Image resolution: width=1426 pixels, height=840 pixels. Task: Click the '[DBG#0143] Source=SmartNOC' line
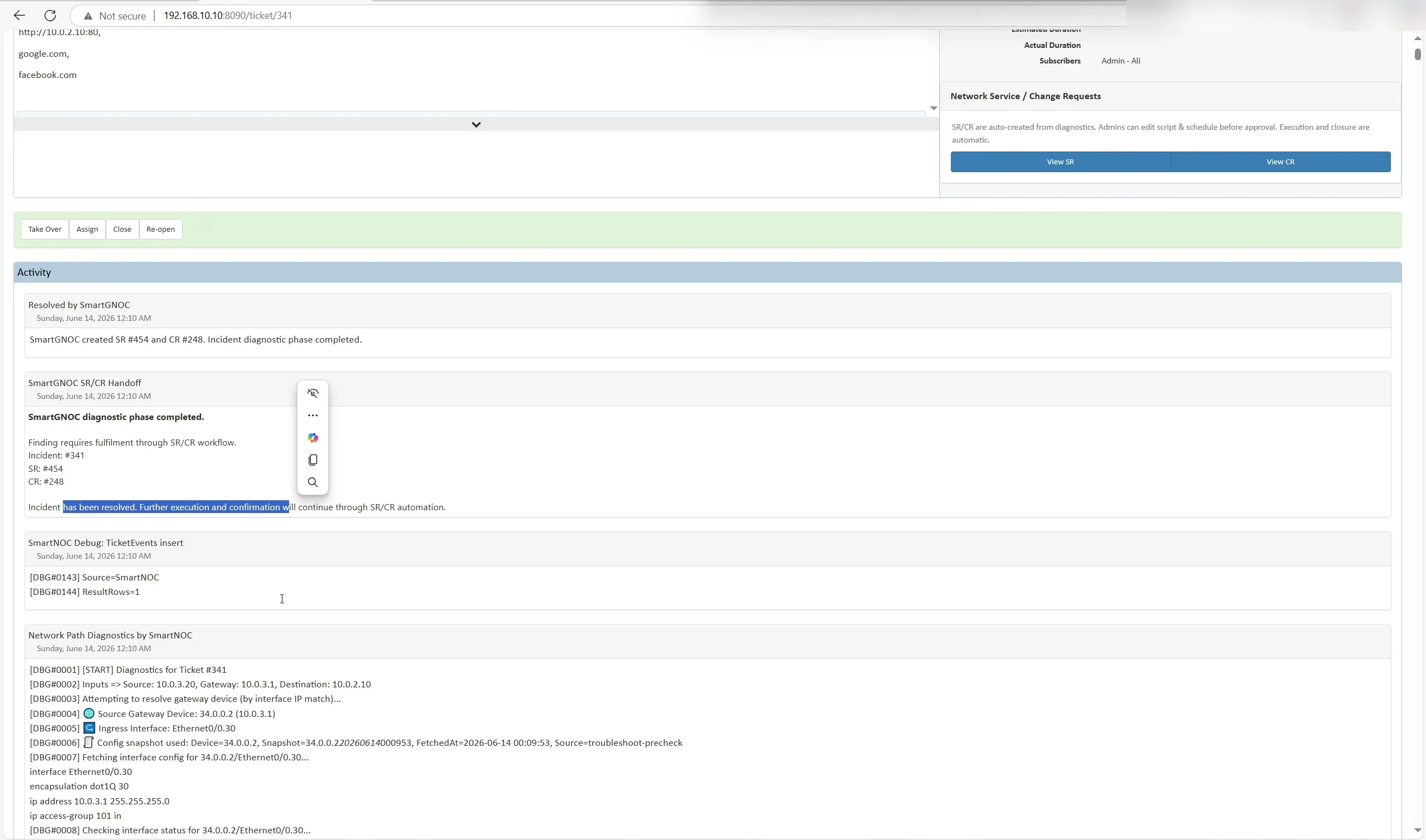coord(95,577)
